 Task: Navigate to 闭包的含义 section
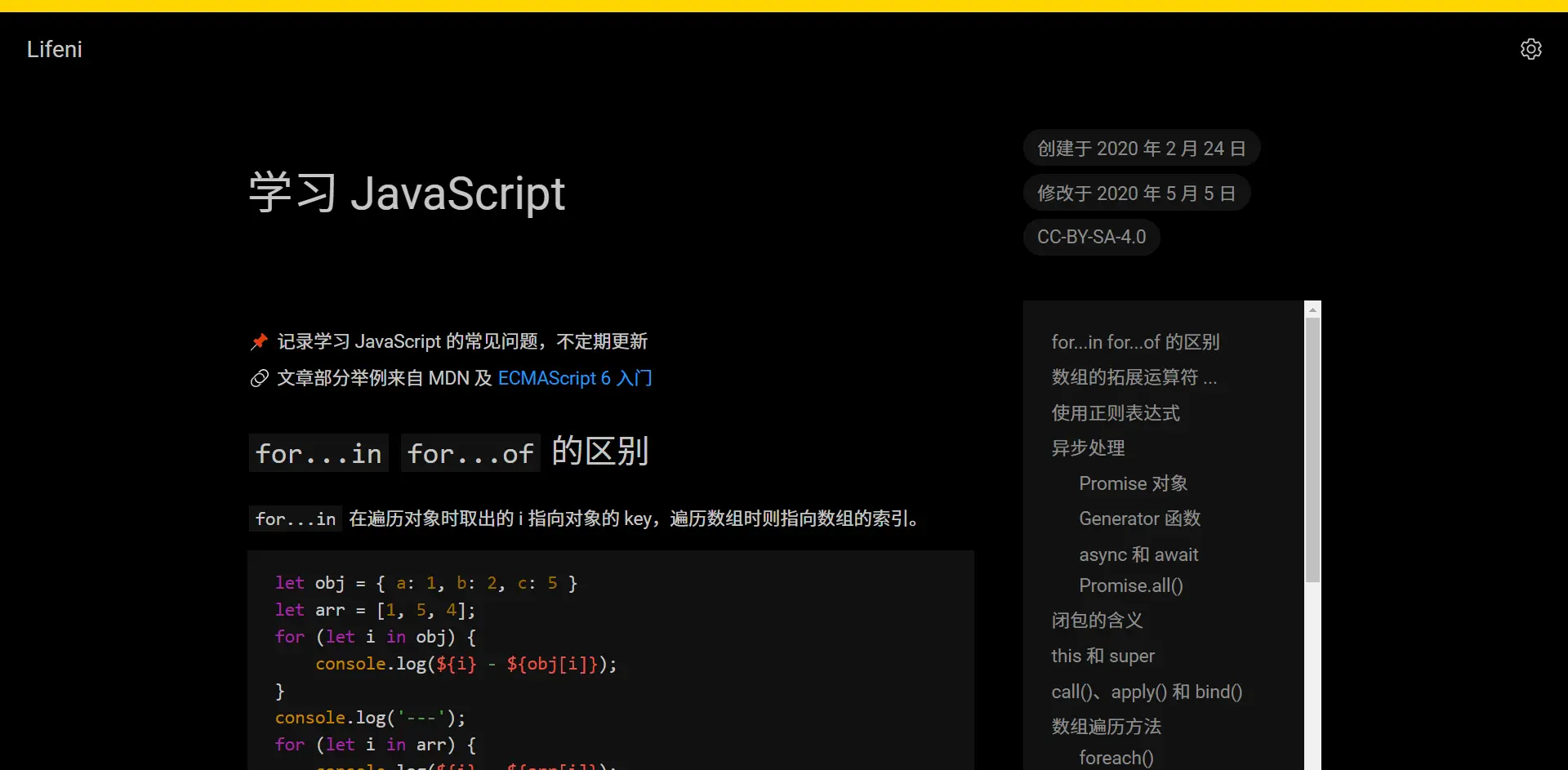(1097, 621)
